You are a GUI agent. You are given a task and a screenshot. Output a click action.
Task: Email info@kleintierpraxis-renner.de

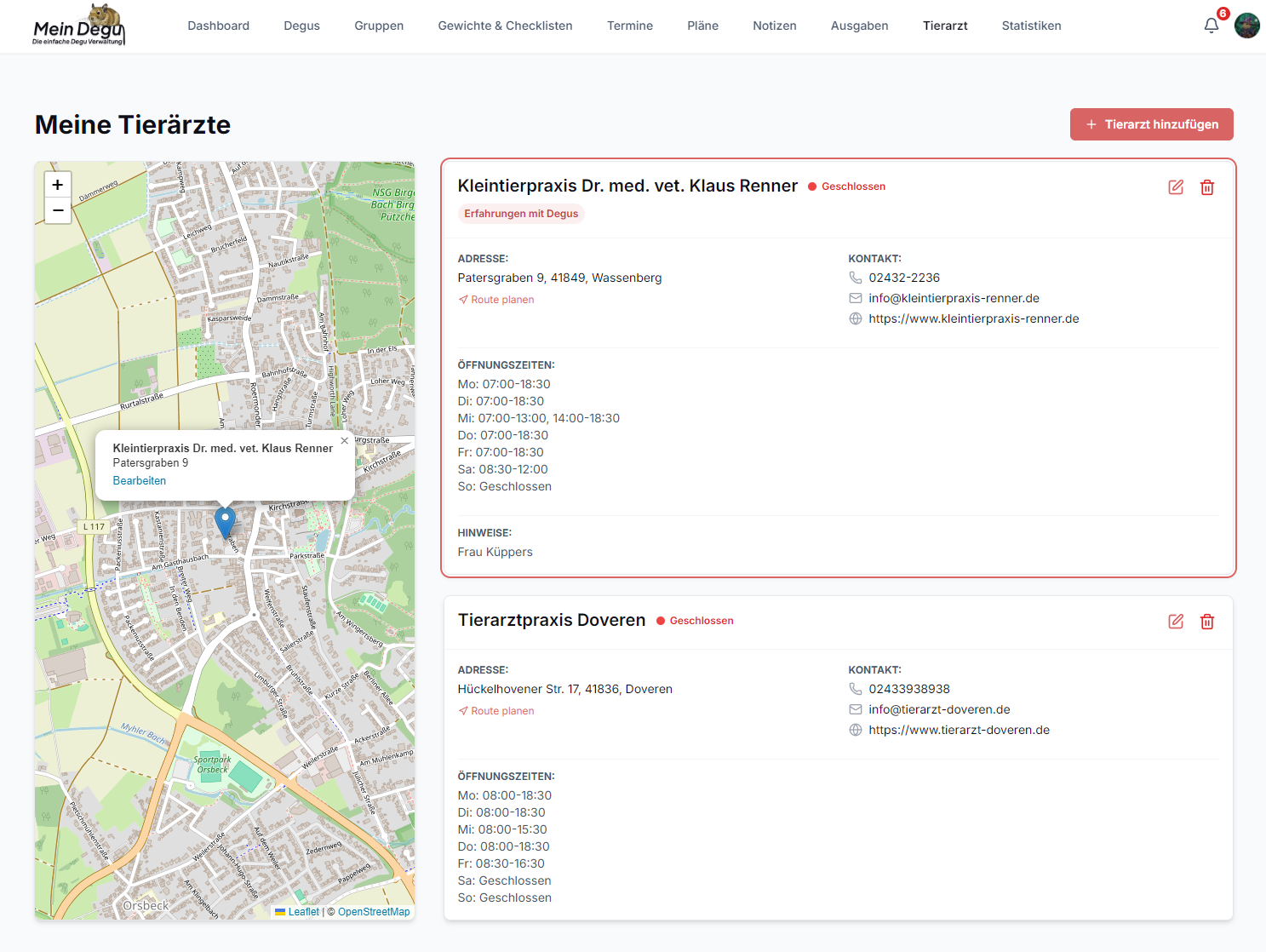pyautogui.click(x=954, y=298)
